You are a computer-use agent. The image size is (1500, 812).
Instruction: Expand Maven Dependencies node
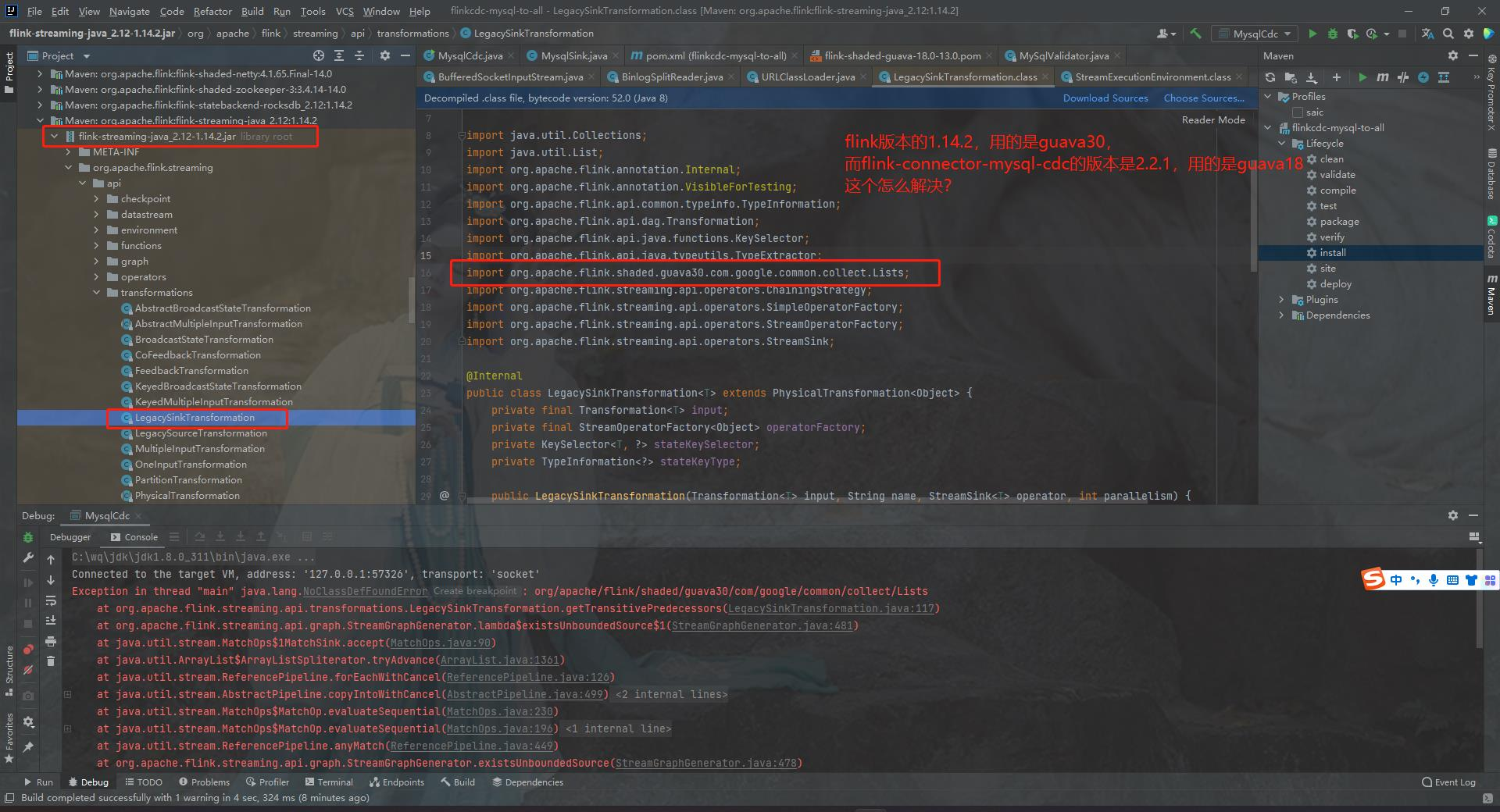point(1281,315)
